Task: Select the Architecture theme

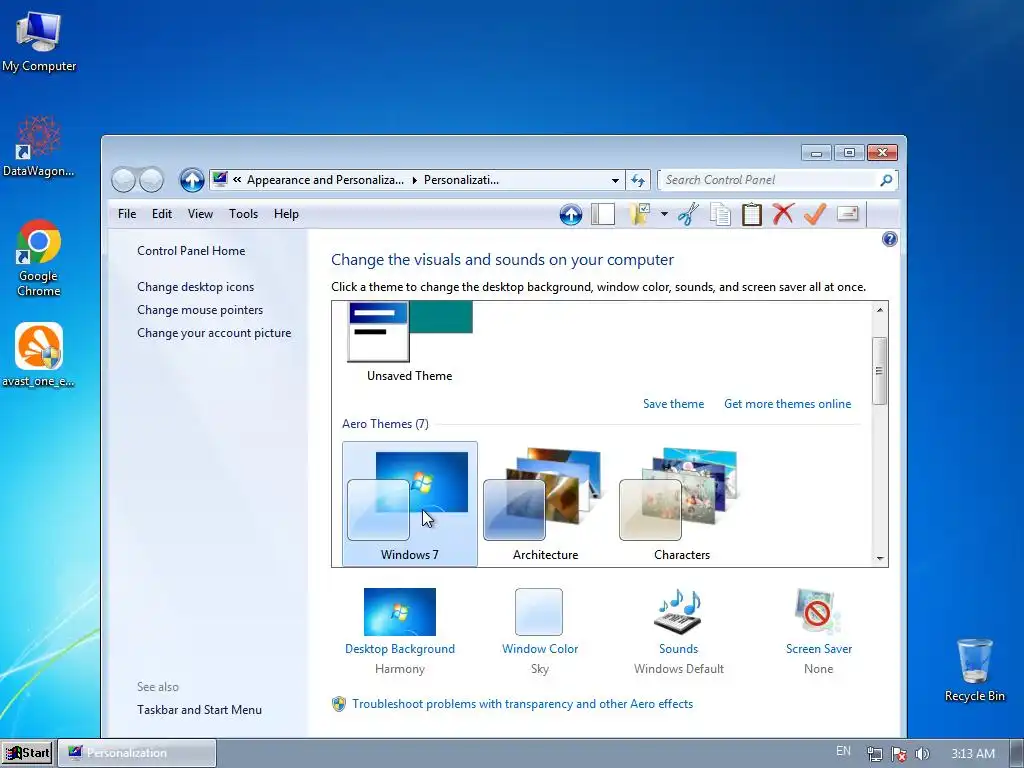Action: click(545, 504)
